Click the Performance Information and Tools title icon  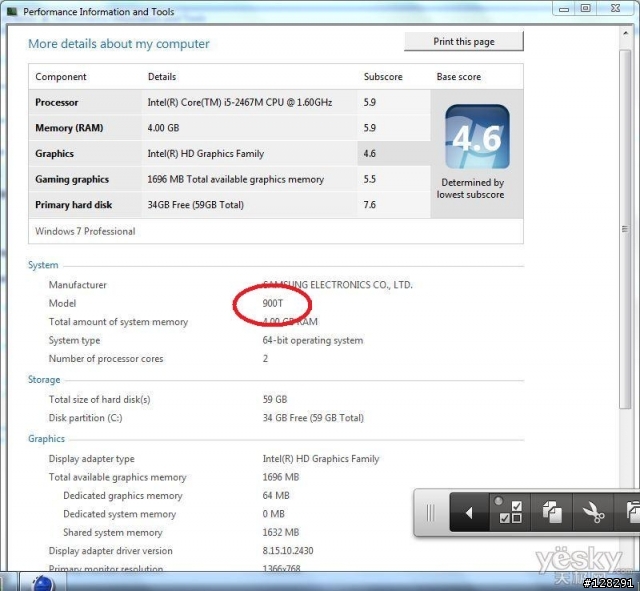click(x=11, y=11)
